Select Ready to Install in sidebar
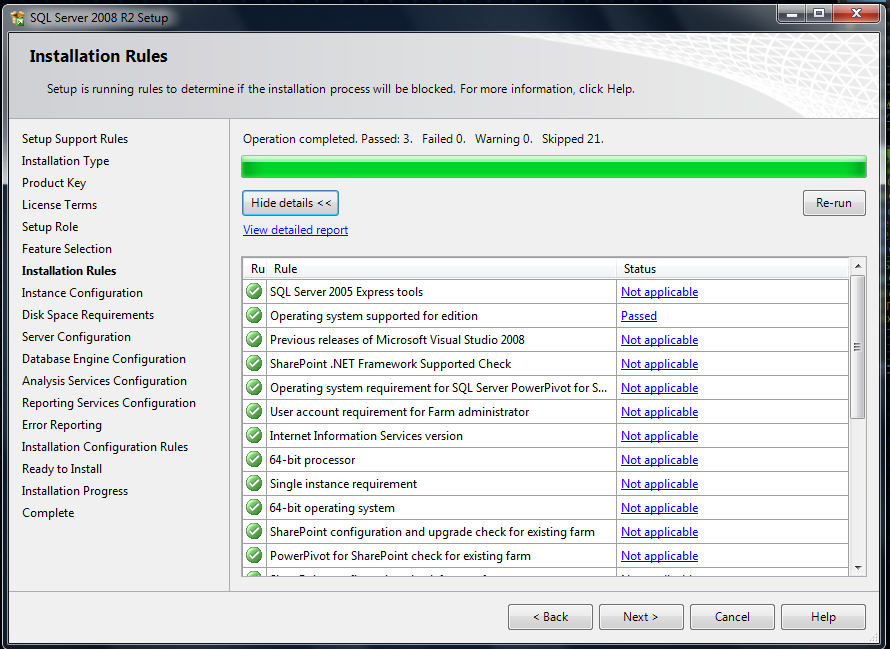Image resolution: width=890 pixels, height=649 pixels. [x=62, y=469]
